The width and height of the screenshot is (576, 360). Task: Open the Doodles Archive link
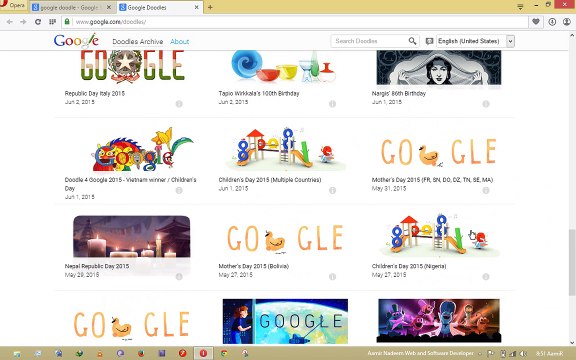(x=138, y=42)
